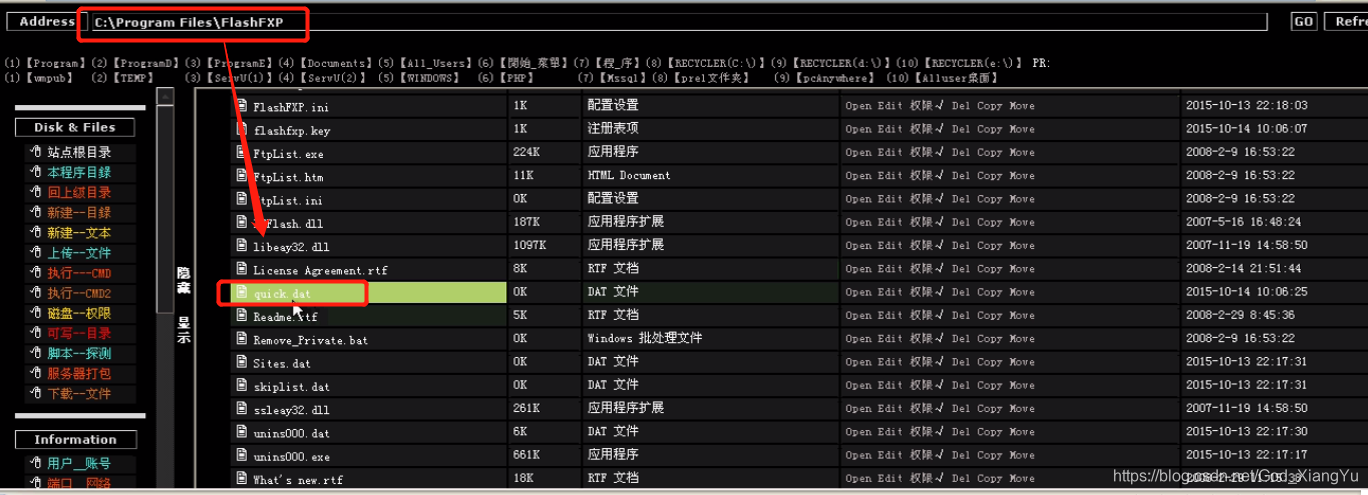Click the file icon beside What's new.rtf

click(x=241, y=479)
